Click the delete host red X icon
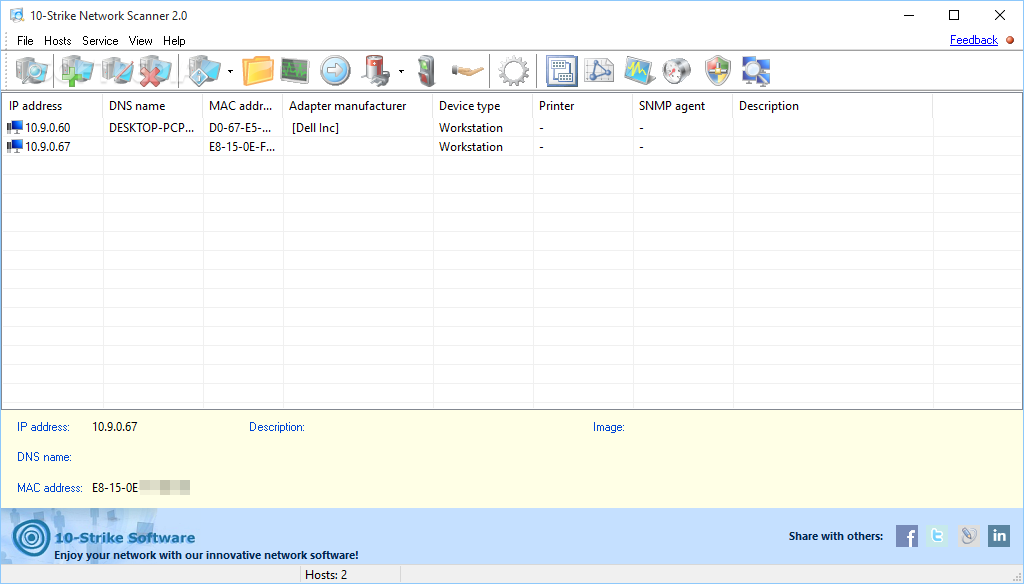1024x584 pixels. (x=155, y=71)
